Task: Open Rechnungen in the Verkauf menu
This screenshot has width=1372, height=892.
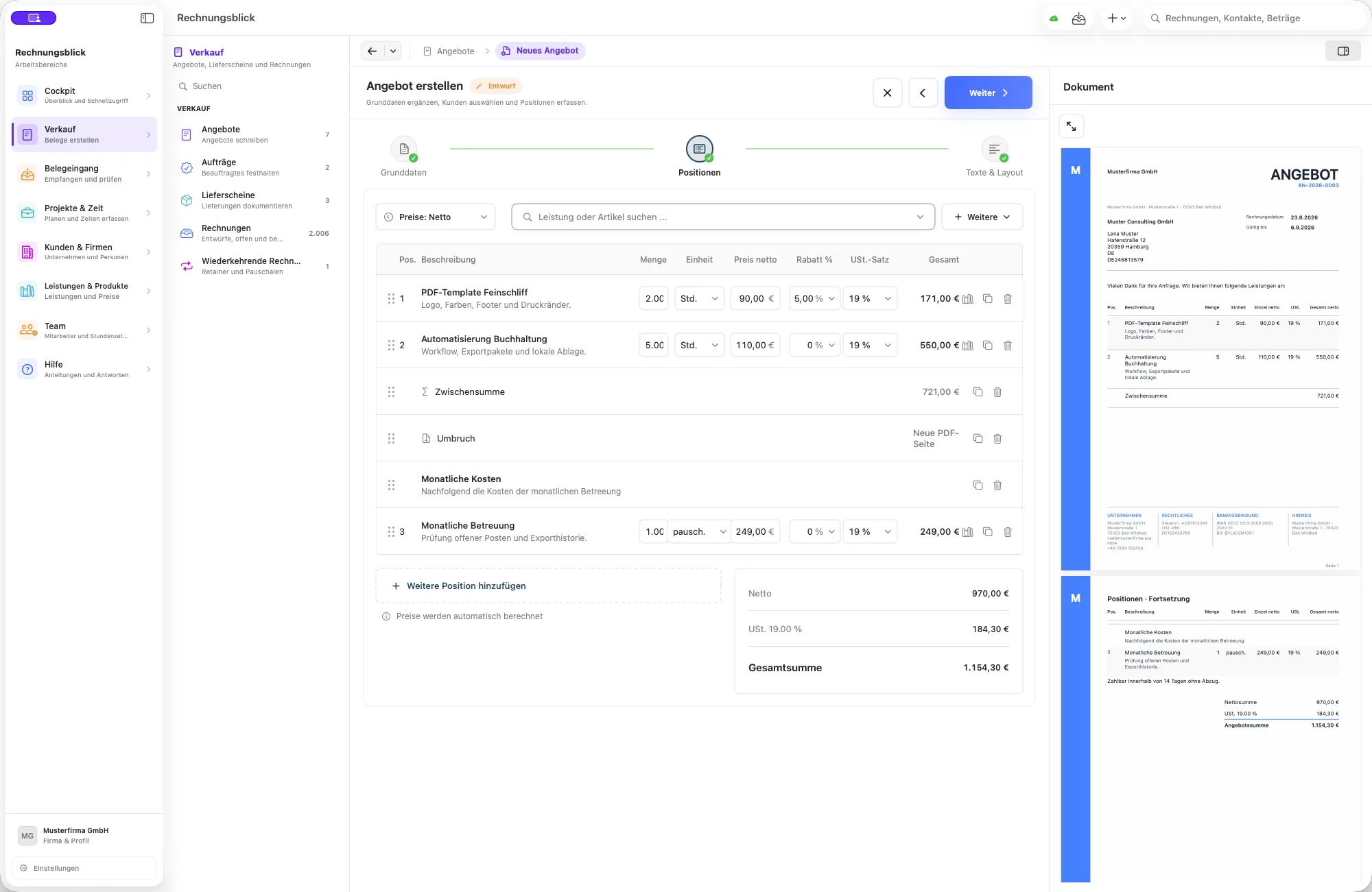Action: pyautogui.click(x=255, y=233)
